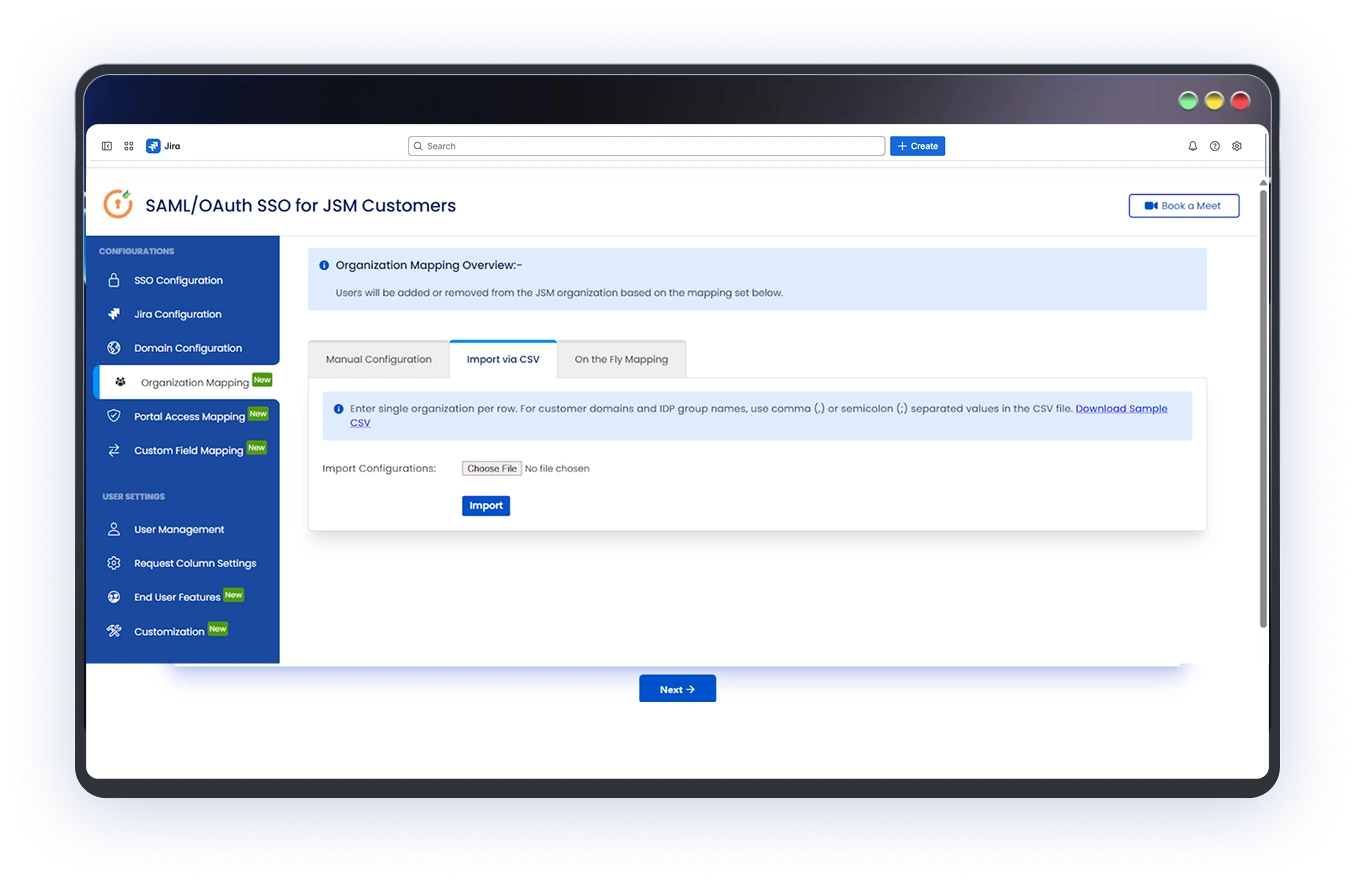Click the Create button
This screenshot has width=1354, height=883.
[x=917, y=146]
